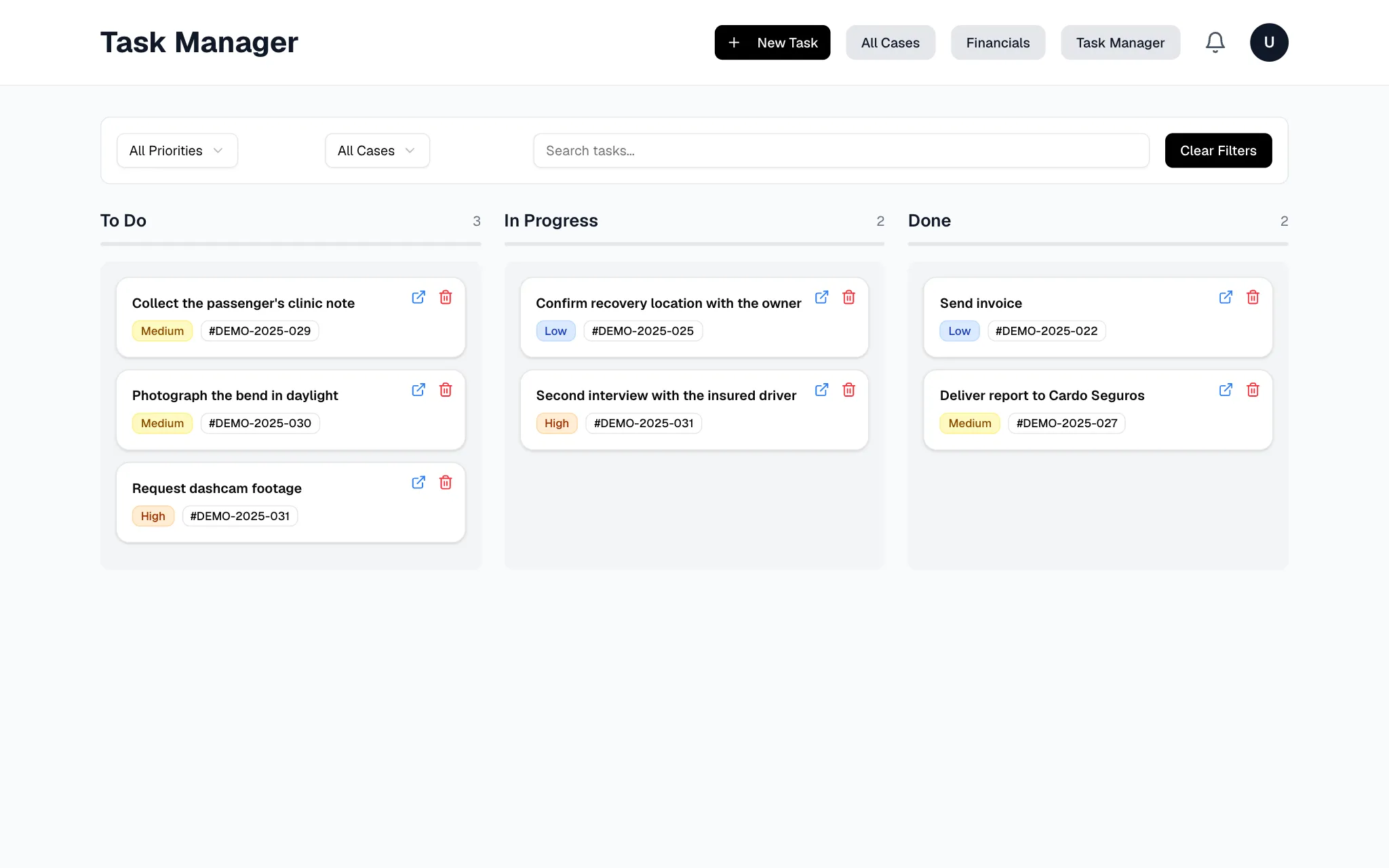Screen dimensions: 1389x868
Task: Click the Low badge on 'Send invoice'
Action: (959, 331)
